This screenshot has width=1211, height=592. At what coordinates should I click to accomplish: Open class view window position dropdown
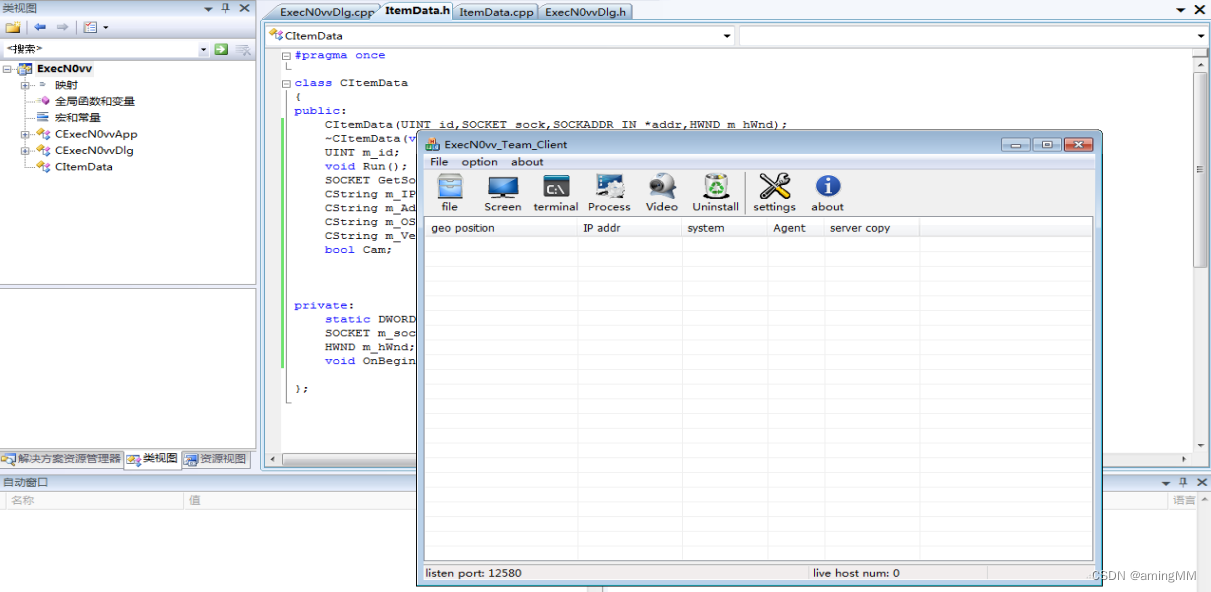coord(208,8)
